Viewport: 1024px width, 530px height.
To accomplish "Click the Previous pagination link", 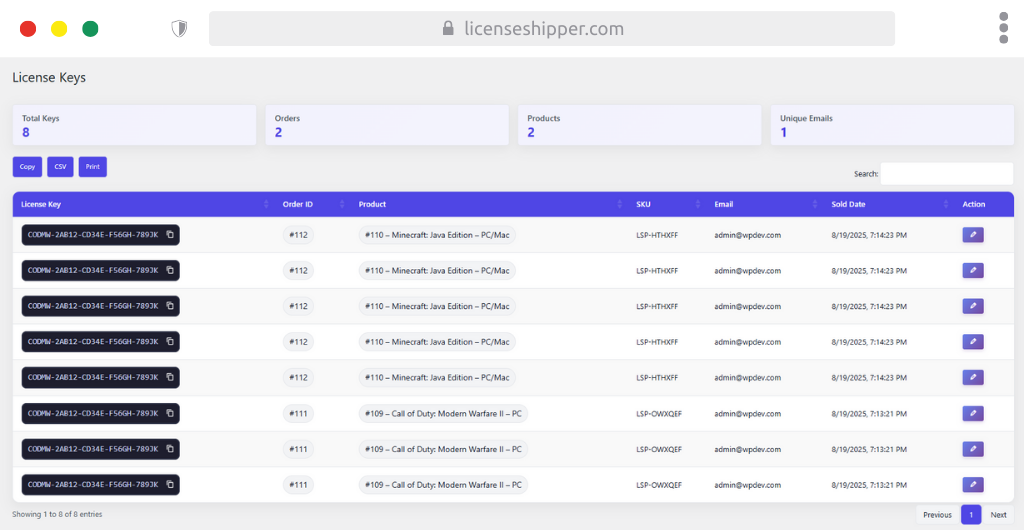I will [x=937, y=515].
